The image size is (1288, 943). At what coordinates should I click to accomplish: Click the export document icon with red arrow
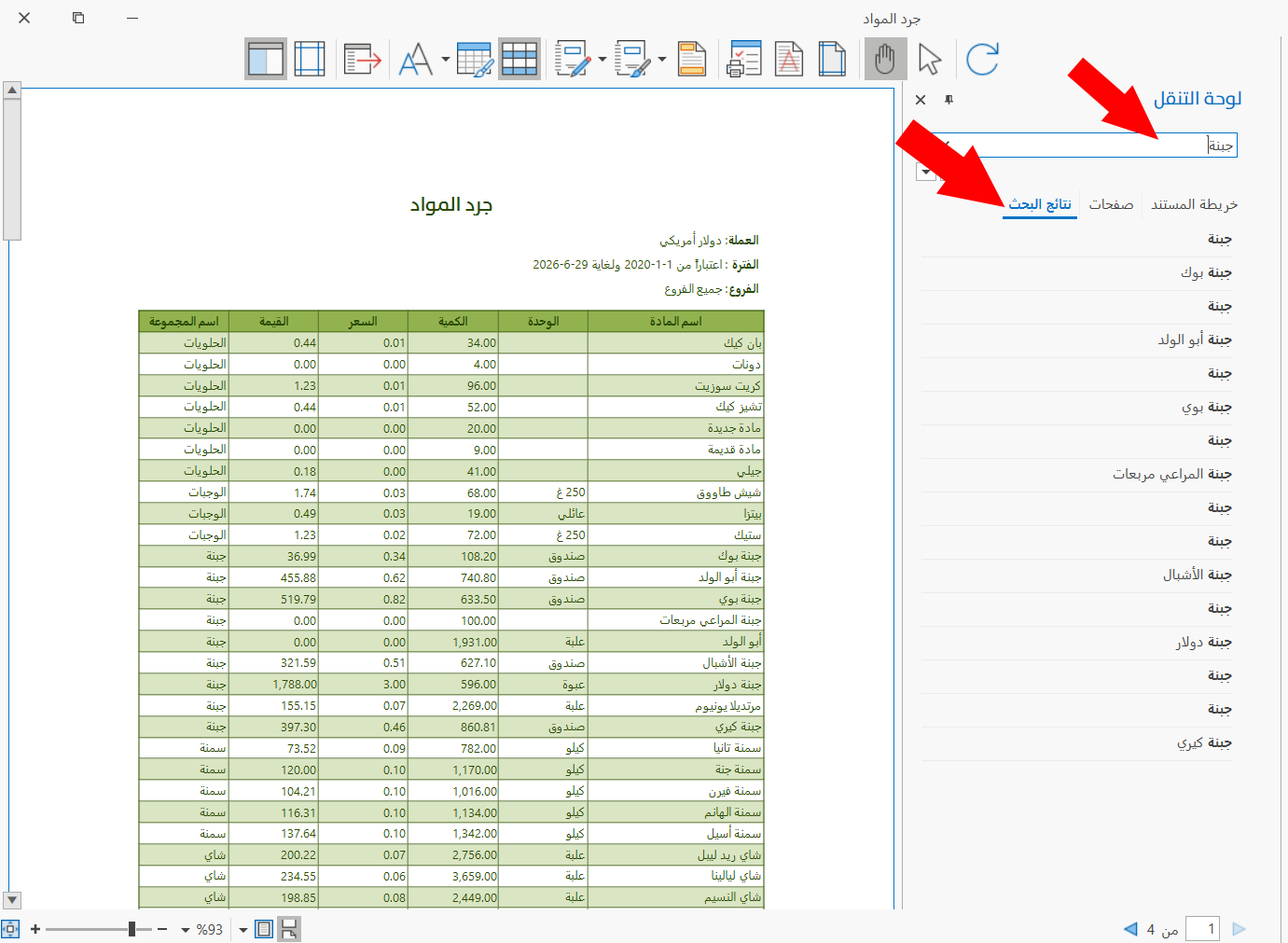click(x=363, y=59)
